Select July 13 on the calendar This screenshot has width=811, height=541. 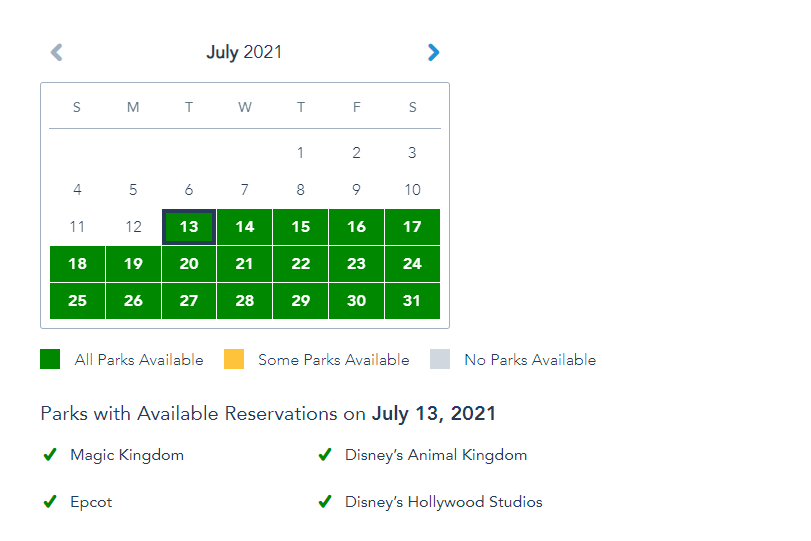[x=189, y=227]
